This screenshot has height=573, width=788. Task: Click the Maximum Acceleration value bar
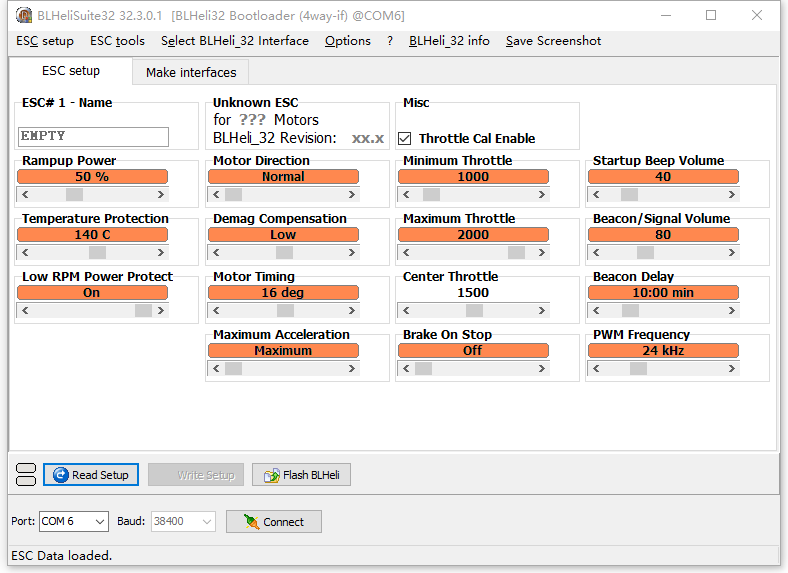[x=283, y=350]
